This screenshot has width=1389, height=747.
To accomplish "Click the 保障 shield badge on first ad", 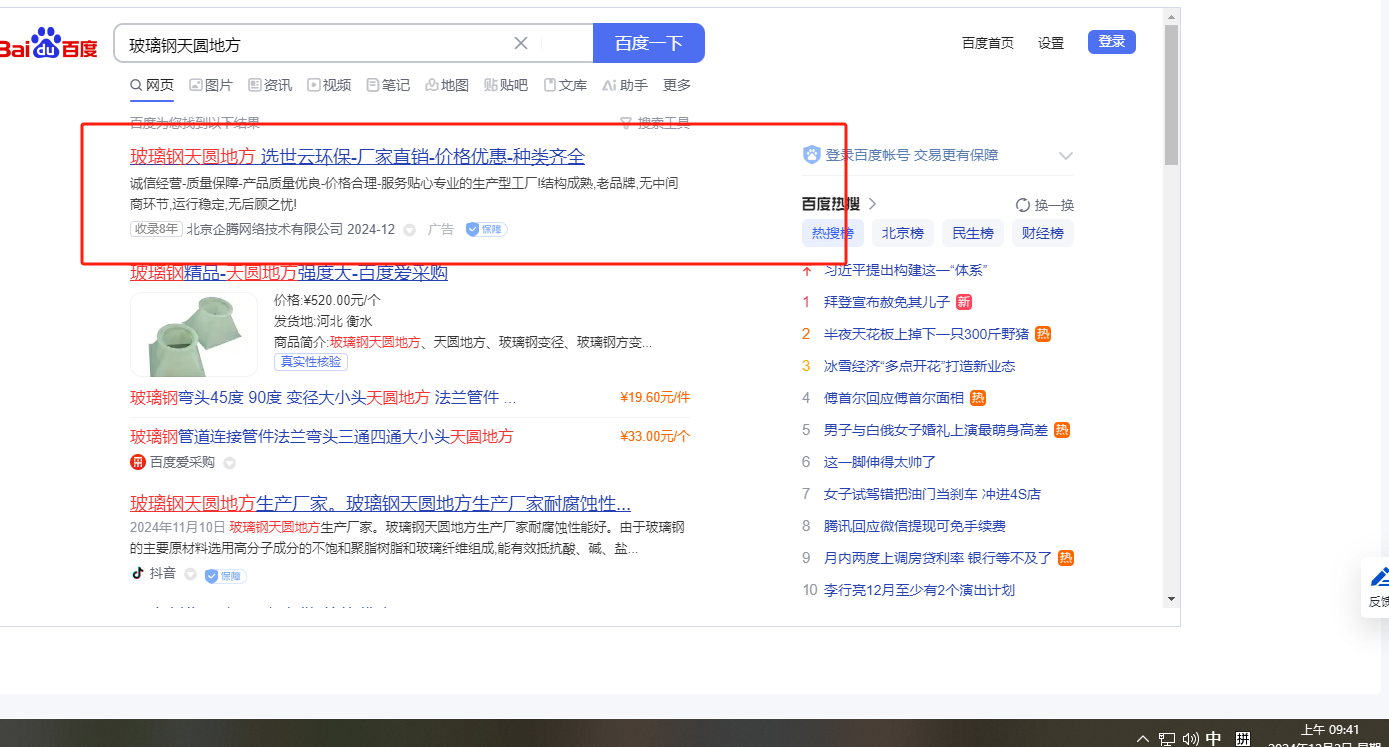I will click(x=486, y=229).
